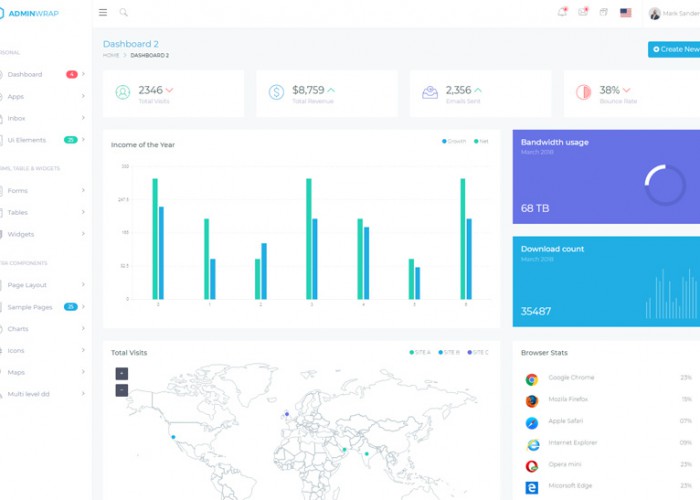Click the Bounce Rate half-circle icon
The width and height of the screenshot is (700, 500).
[583, 92]
